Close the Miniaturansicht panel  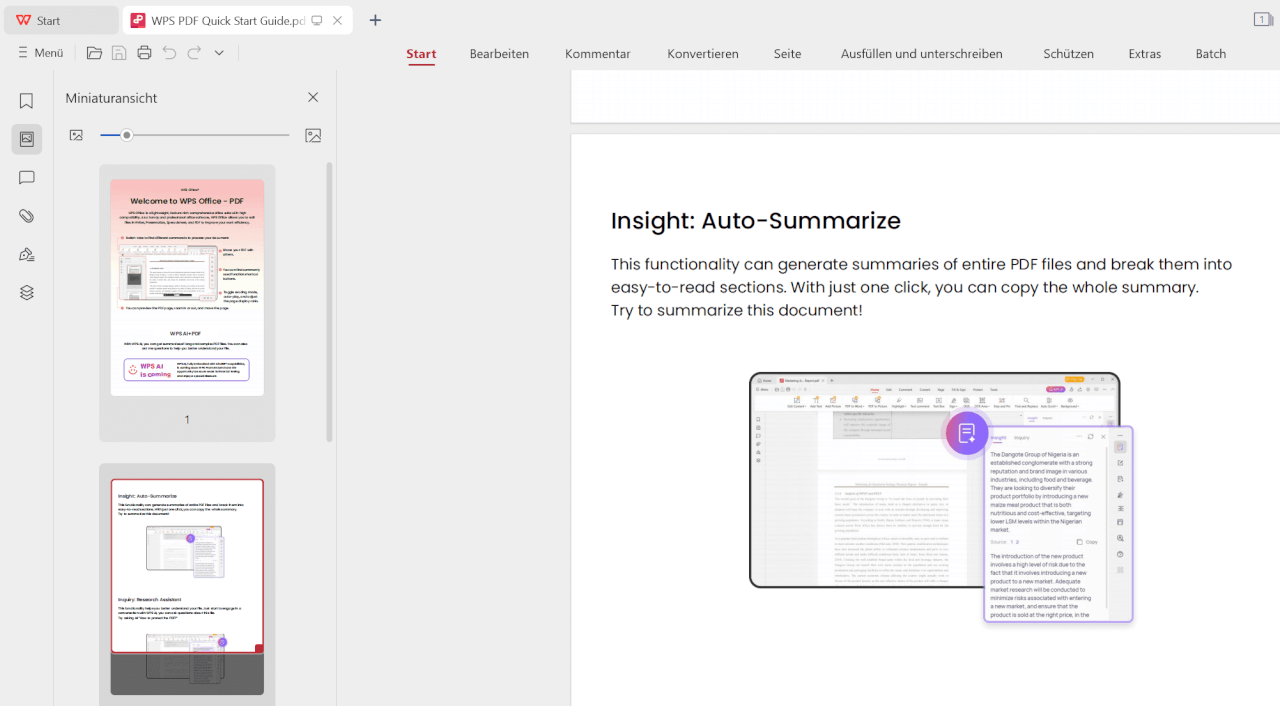pos(313,97)
